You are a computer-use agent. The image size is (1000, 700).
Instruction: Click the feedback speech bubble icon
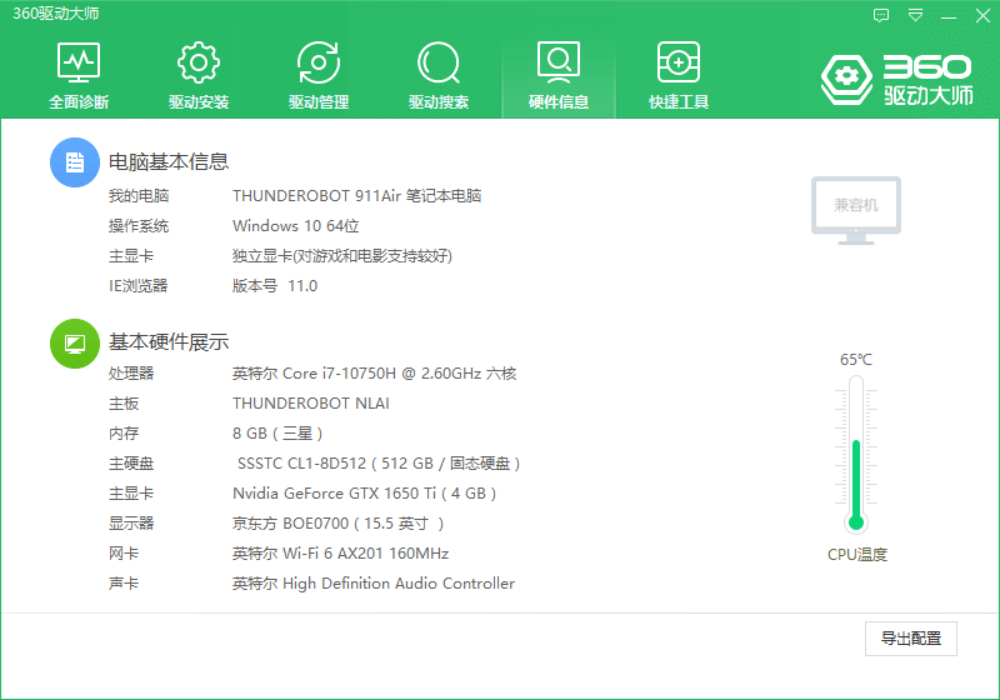pyautogui.click(x=881, y=15)
